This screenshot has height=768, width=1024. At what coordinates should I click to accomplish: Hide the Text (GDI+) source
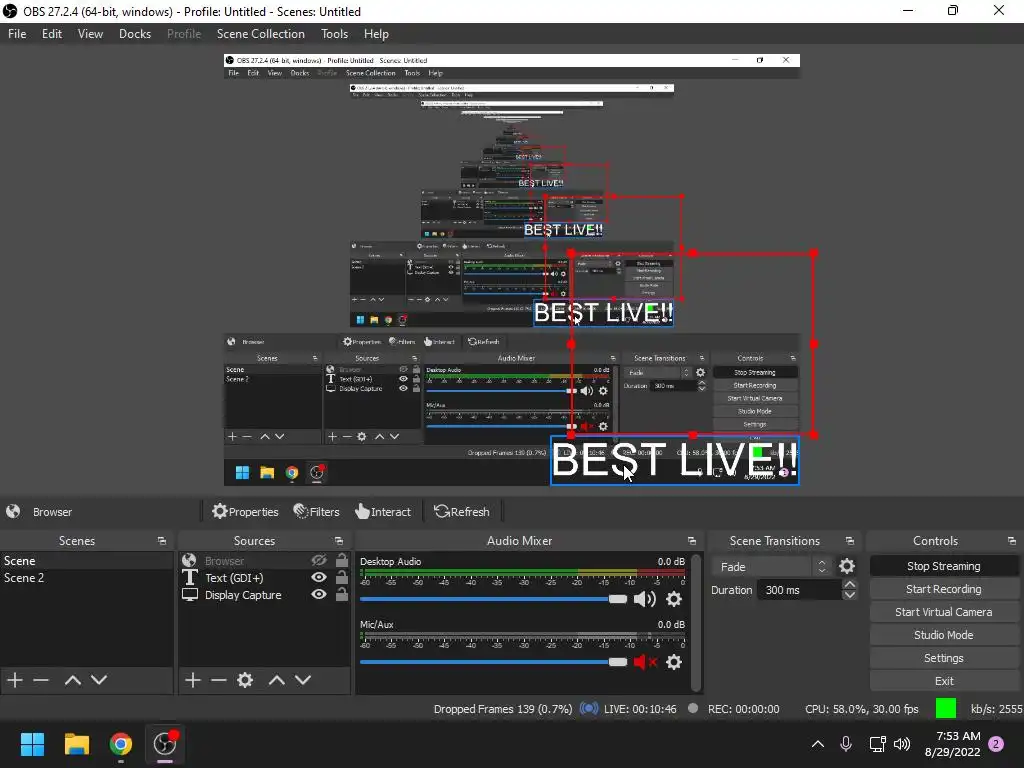319,577
